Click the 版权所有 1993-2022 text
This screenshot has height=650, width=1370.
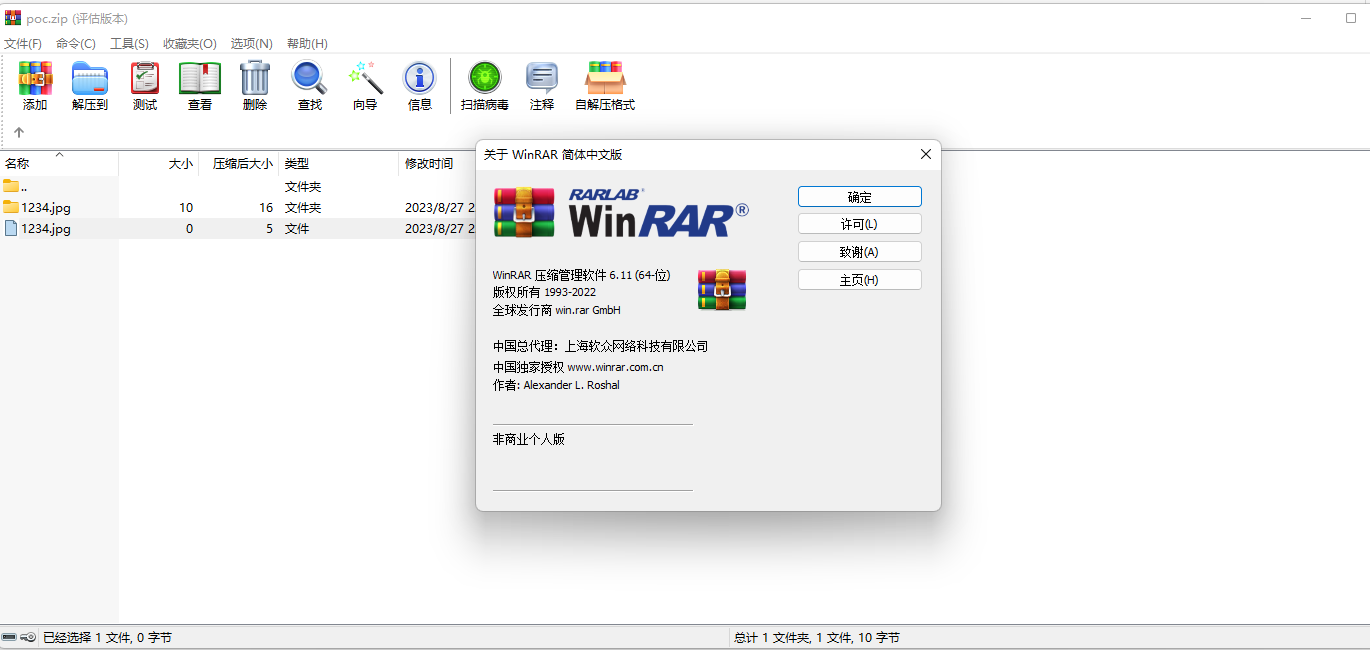544,292
